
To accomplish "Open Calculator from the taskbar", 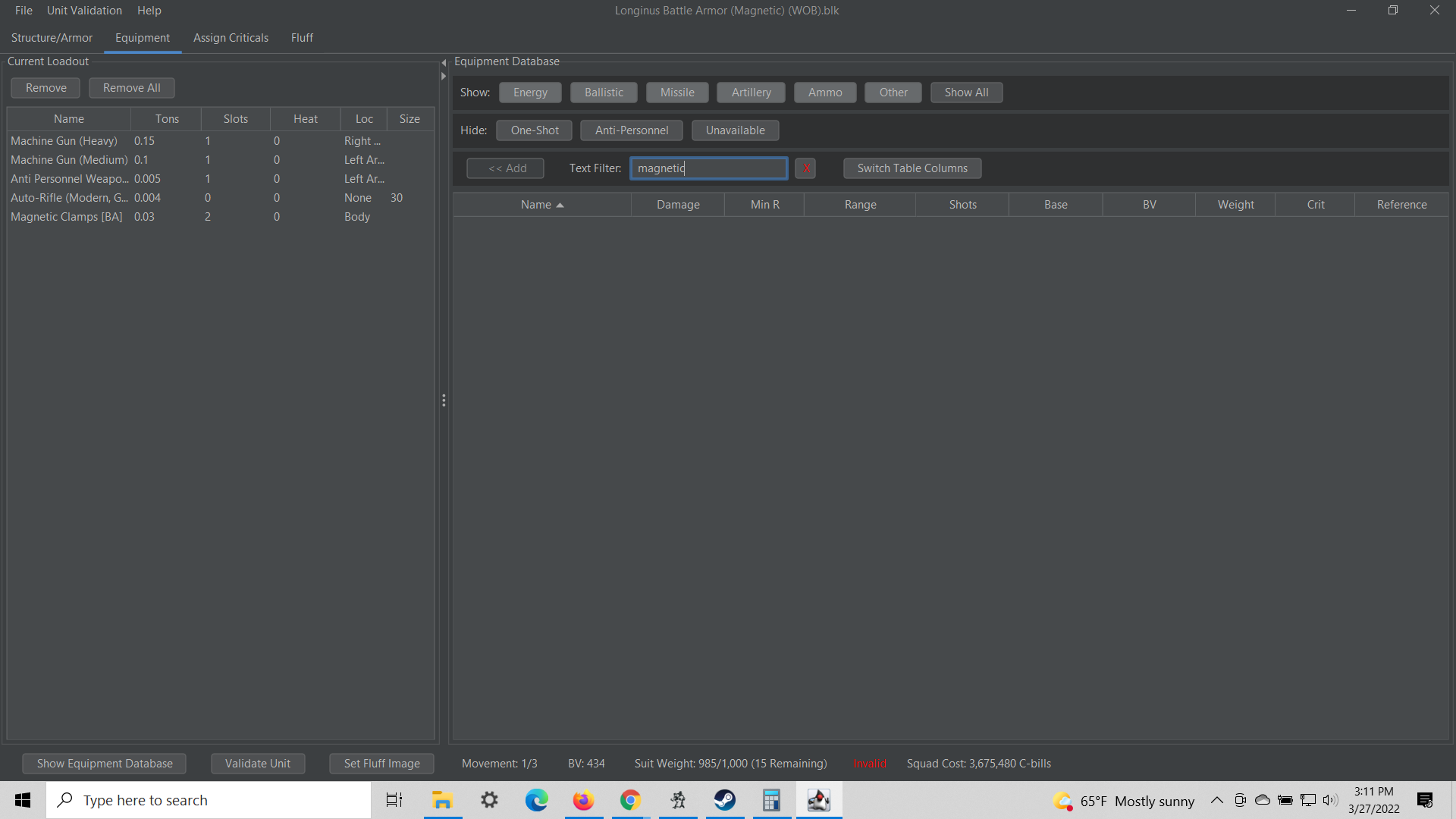I will 771,800.
